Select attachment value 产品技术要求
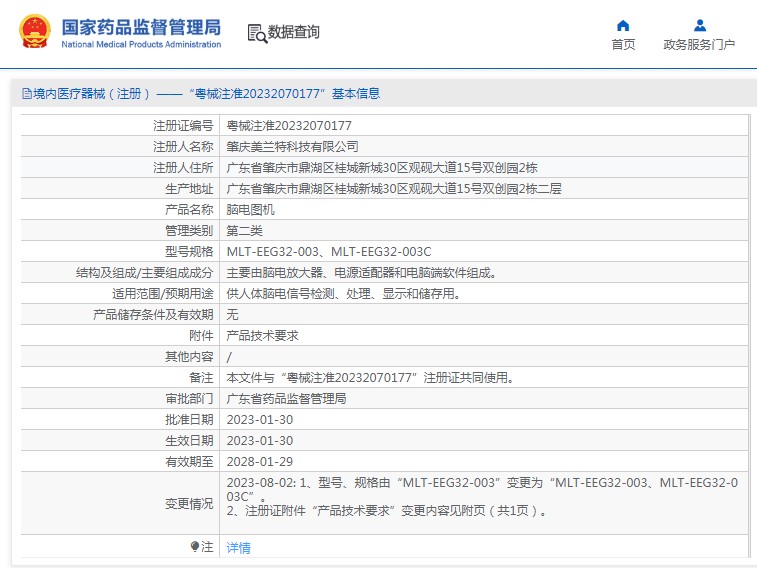This screenshot has width=757, height=568. pyautogui.click(x=262, y=336)
